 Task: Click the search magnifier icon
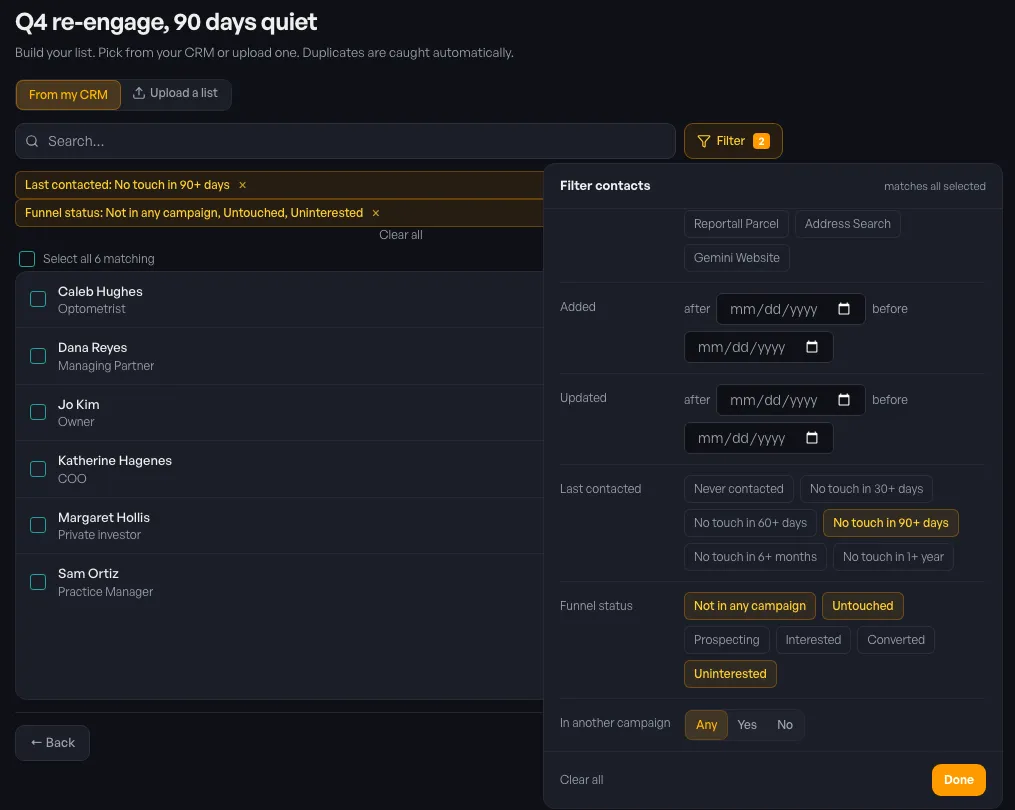[32, 141]
